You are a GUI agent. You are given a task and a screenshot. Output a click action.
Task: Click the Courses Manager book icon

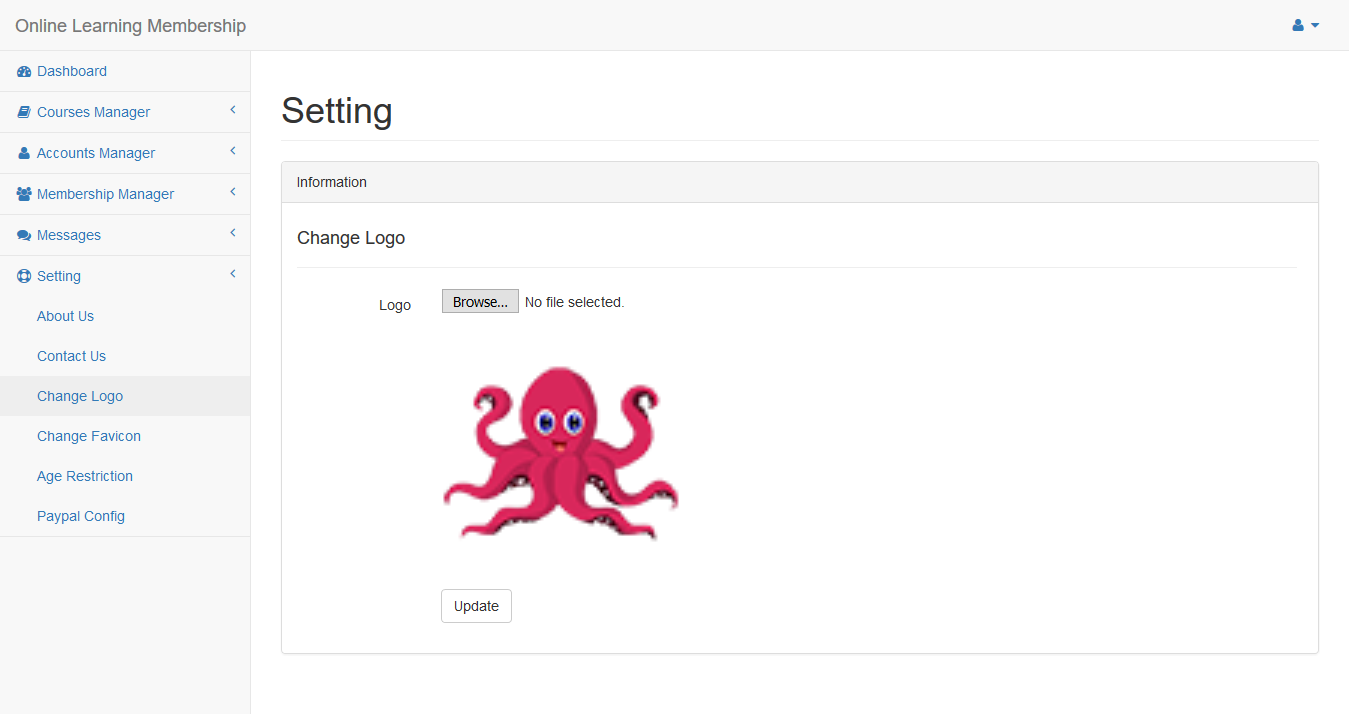(x=24, y=113)
